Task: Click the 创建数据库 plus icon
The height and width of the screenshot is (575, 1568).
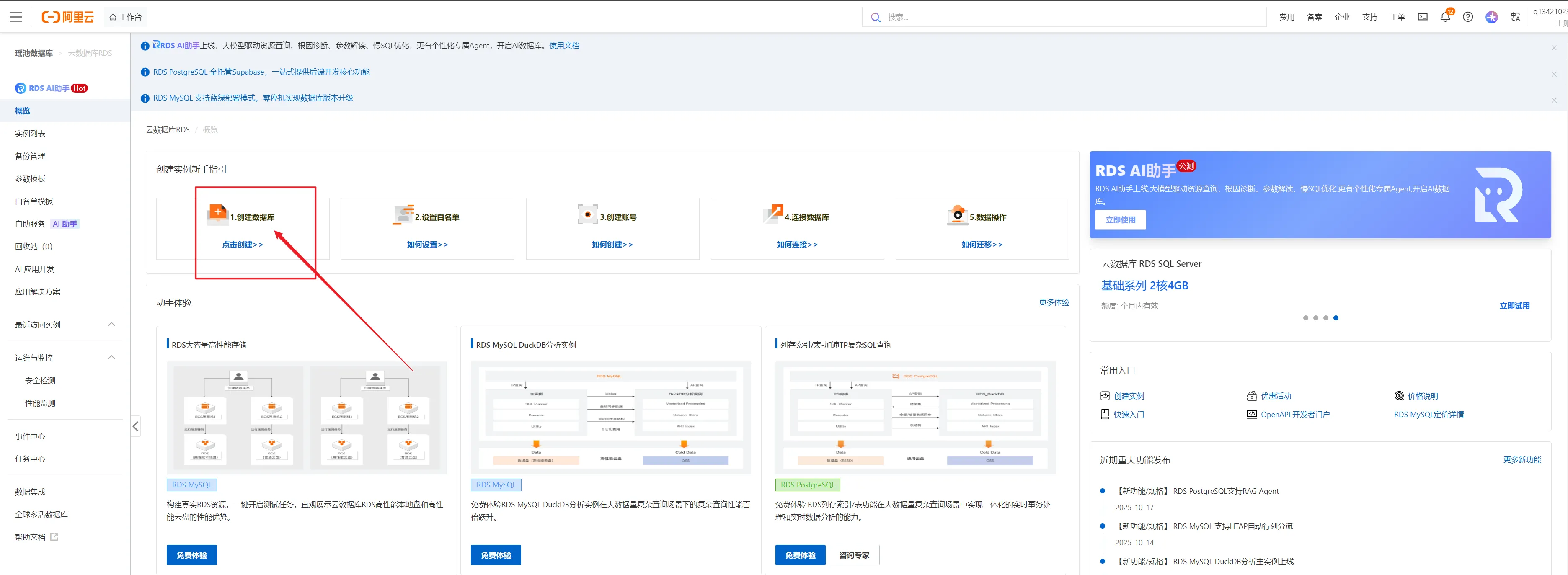Action: pyautogui.click(x=217, y=213)
